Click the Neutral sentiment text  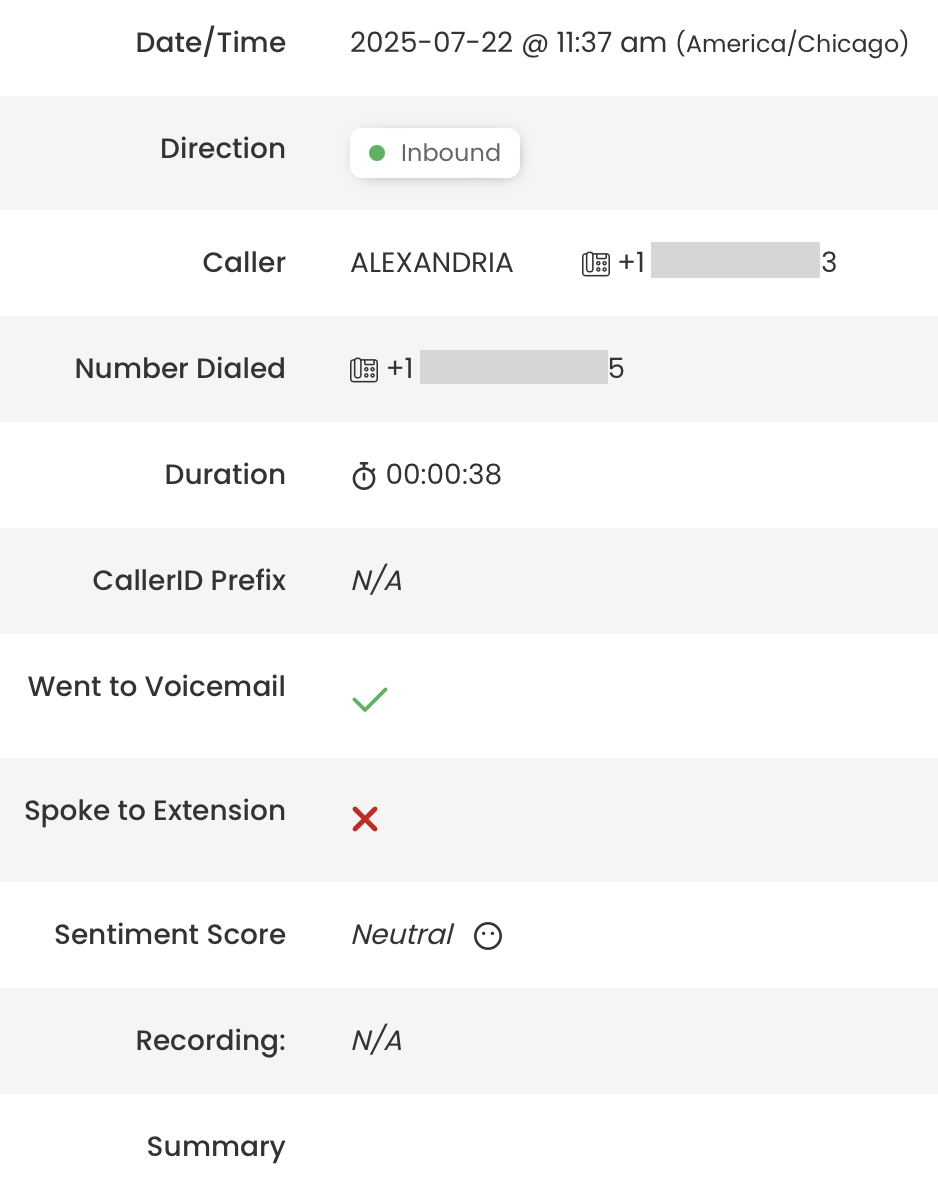(x=402, y=935)
